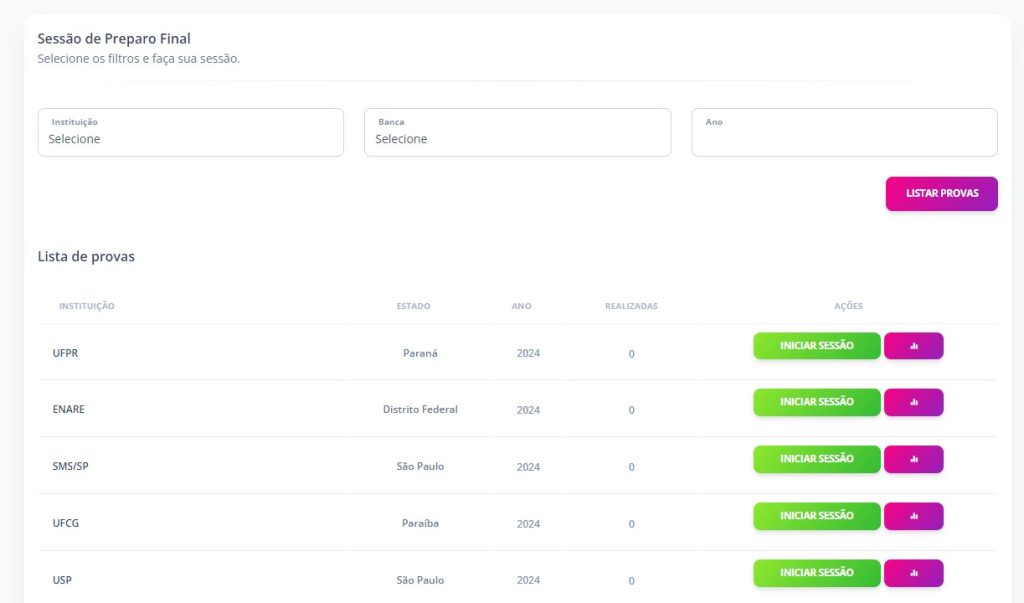Image resolution: width=1024 pixels, height=603 pixels.
Task: Select the USP institution cell
Action: [62, 579]
